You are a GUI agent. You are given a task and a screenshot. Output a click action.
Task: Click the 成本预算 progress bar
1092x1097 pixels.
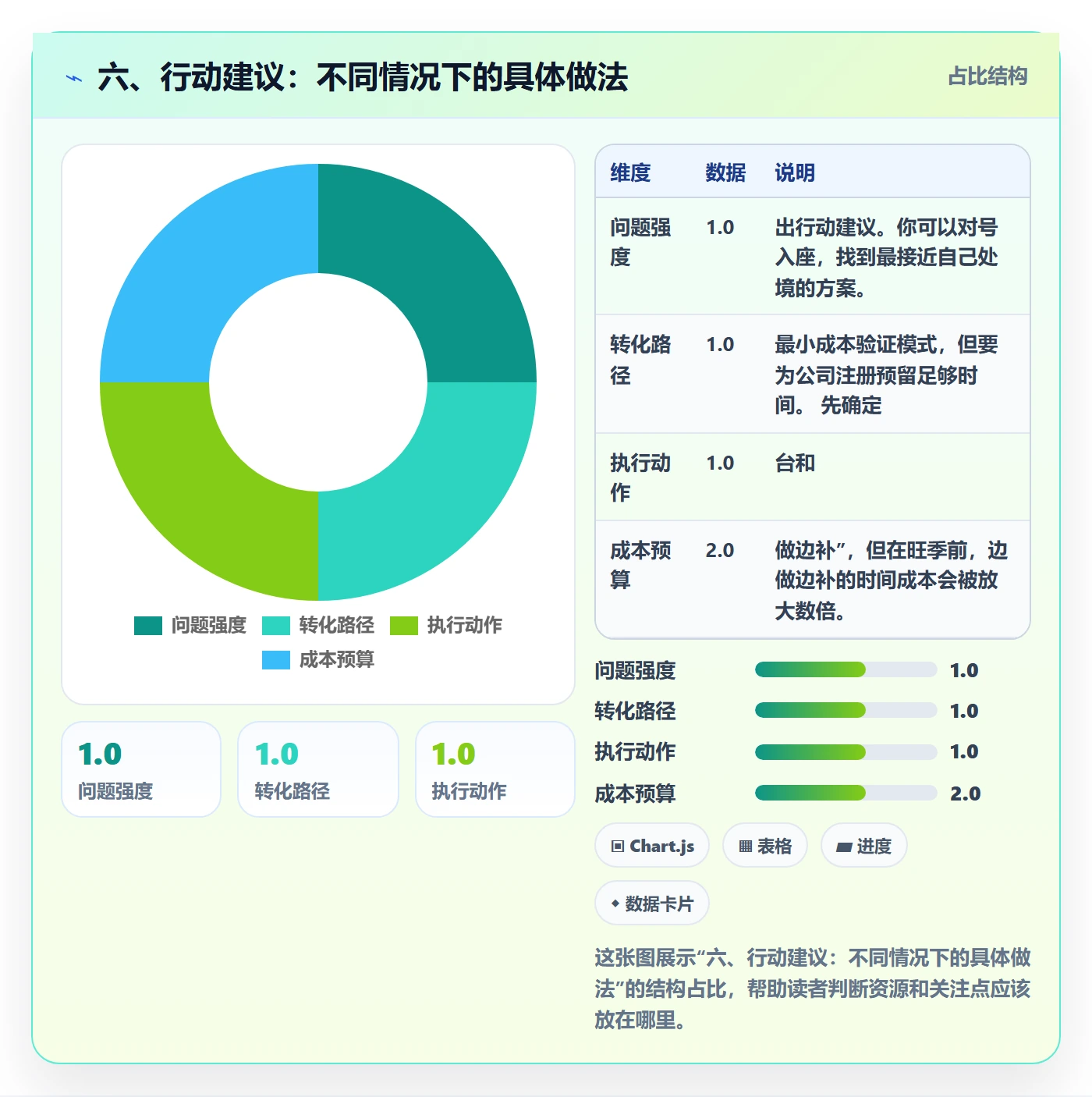(846, 793)
